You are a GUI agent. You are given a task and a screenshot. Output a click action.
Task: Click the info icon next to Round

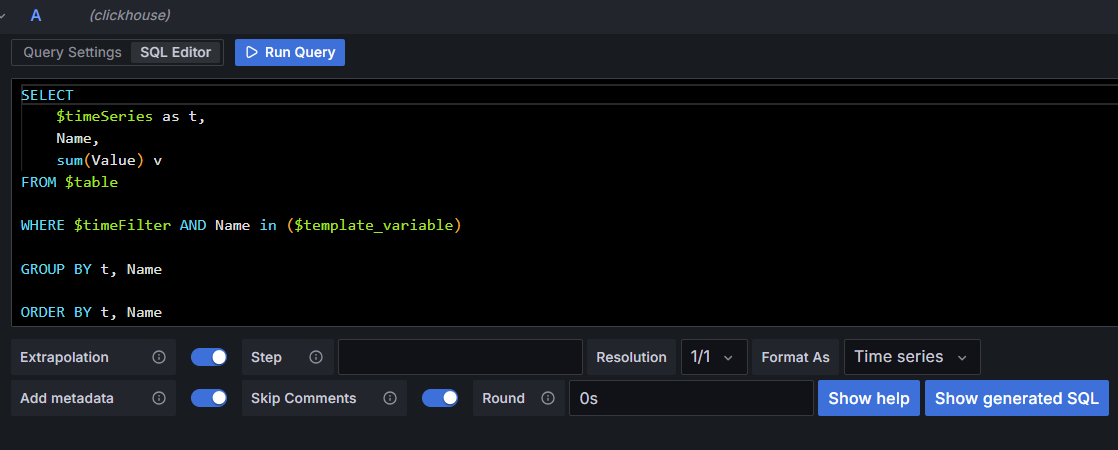click(x=548, y=398)
